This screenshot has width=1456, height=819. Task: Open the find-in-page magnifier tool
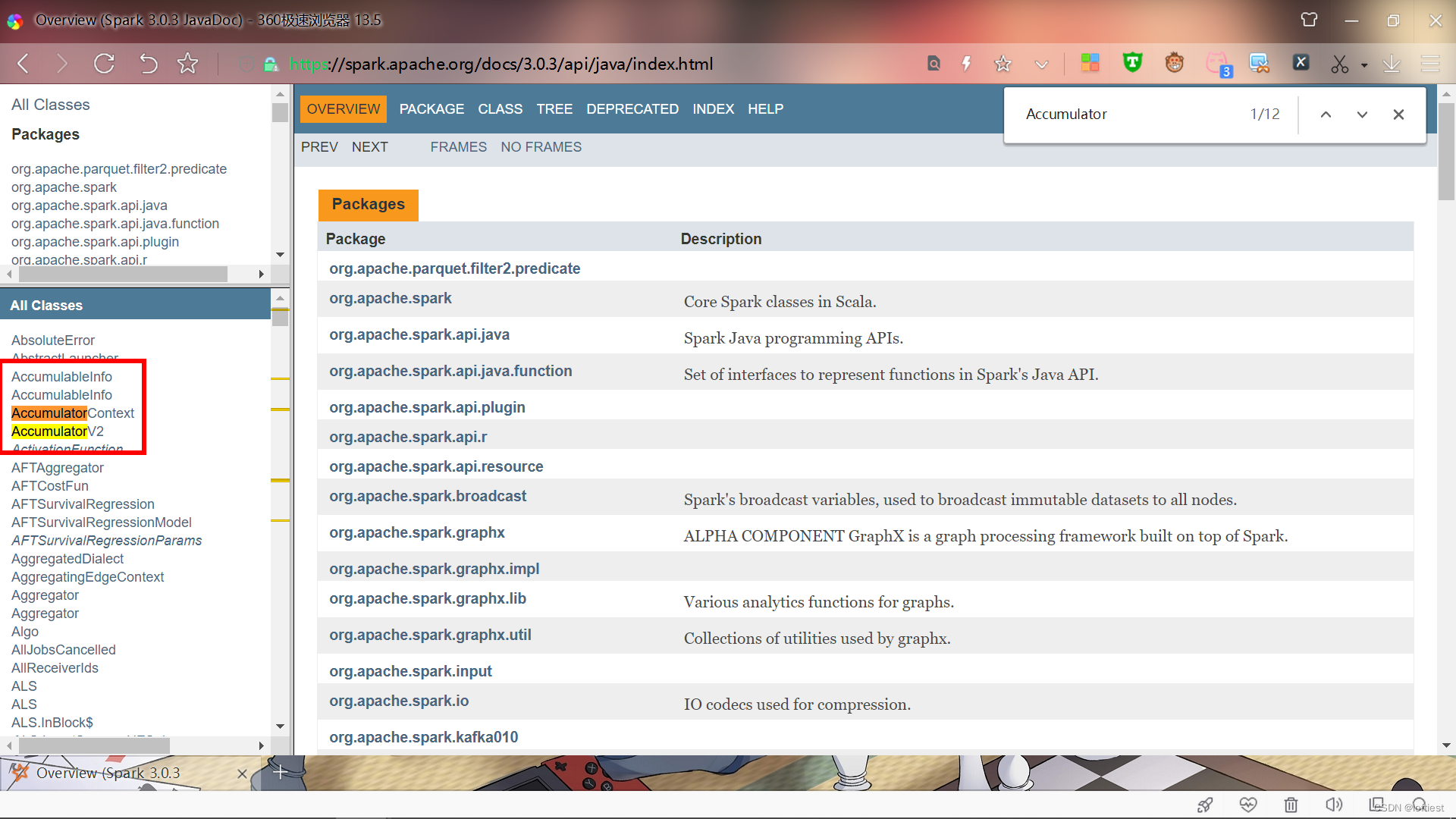coord(934,63)
